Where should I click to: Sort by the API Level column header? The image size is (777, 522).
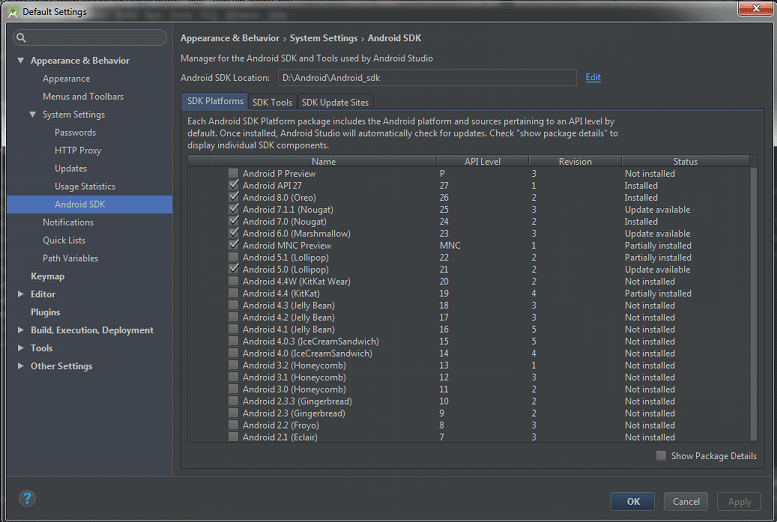pos(482,161)
